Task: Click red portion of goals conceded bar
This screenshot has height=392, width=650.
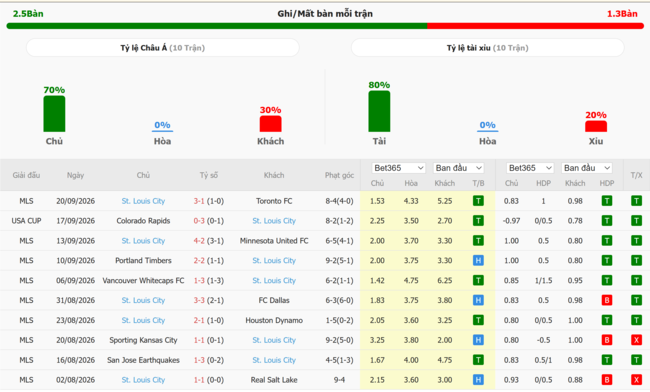Action: (x=536, y=26)
